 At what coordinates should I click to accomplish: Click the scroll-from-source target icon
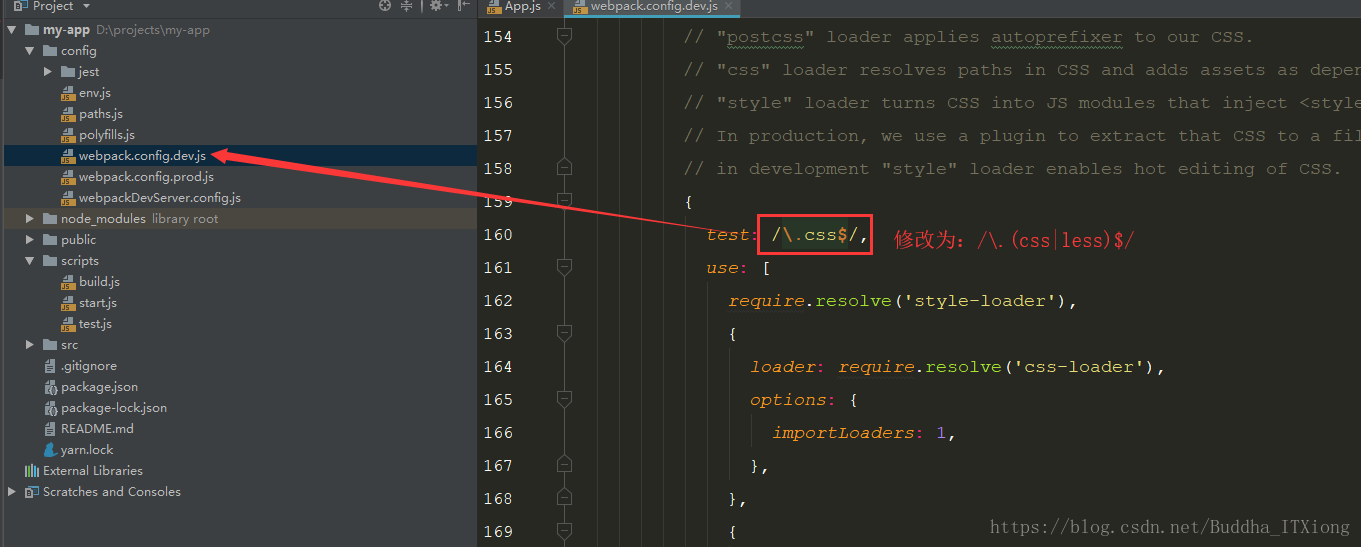point(385,6)
